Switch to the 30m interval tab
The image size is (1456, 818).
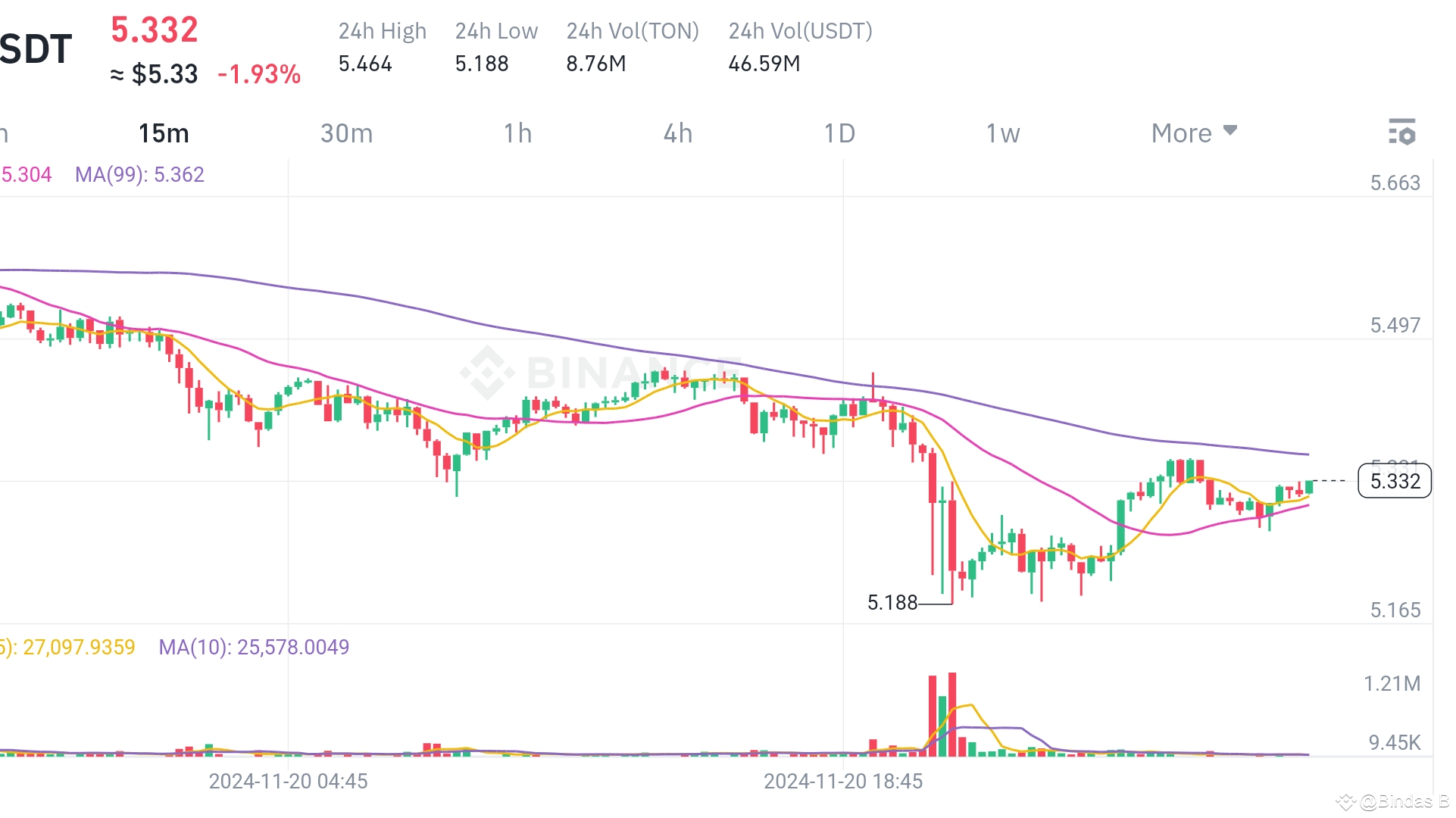pyautogui.click(x=347, y=133)
